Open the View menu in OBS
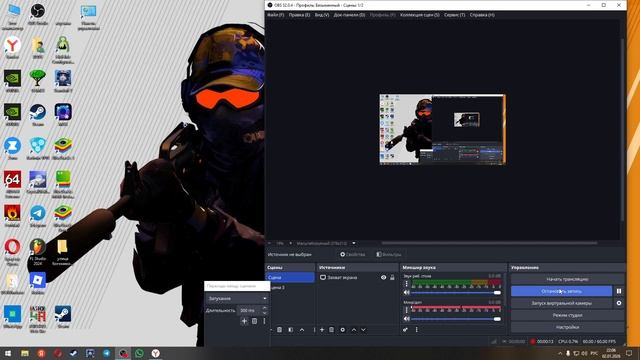The image size is (640, 360). point(322,15)
